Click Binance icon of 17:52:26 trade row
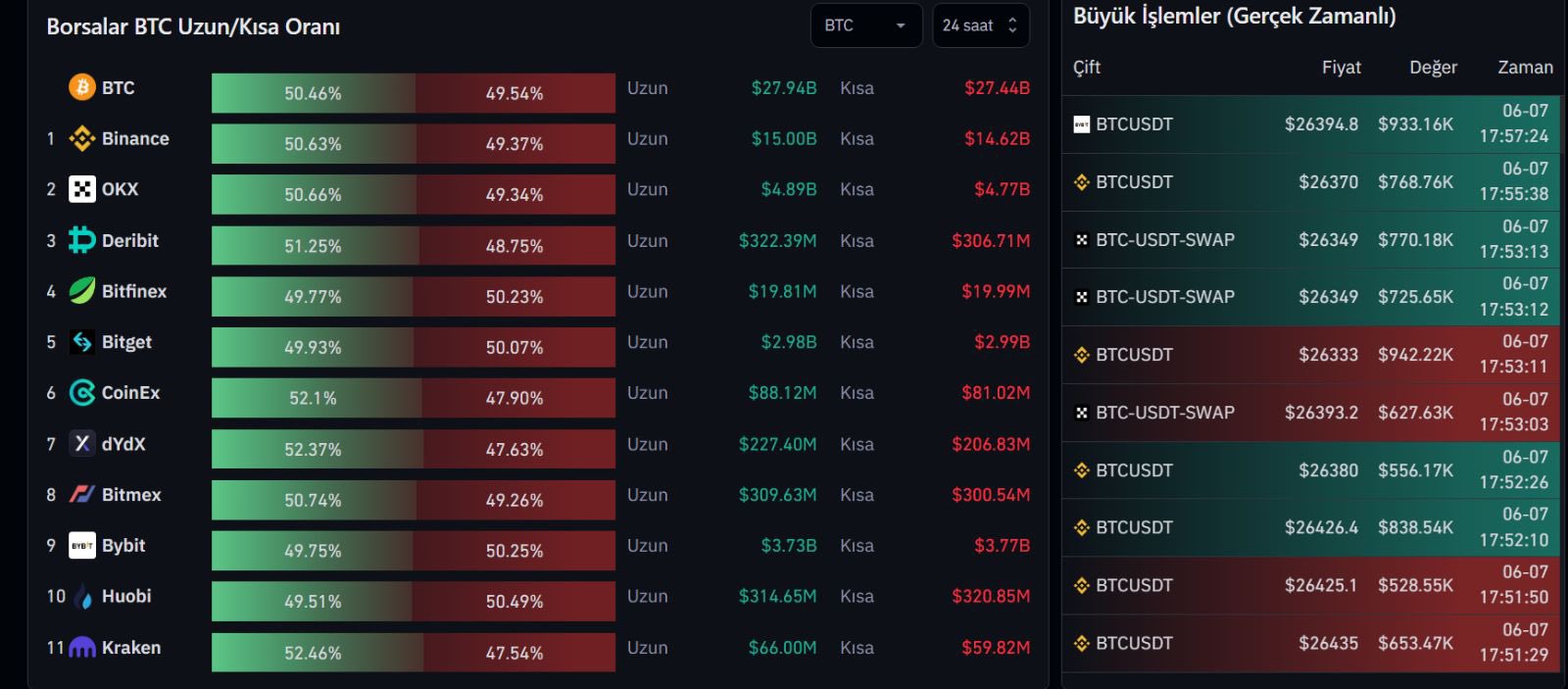The image size is (1568, 689). 1082,470
